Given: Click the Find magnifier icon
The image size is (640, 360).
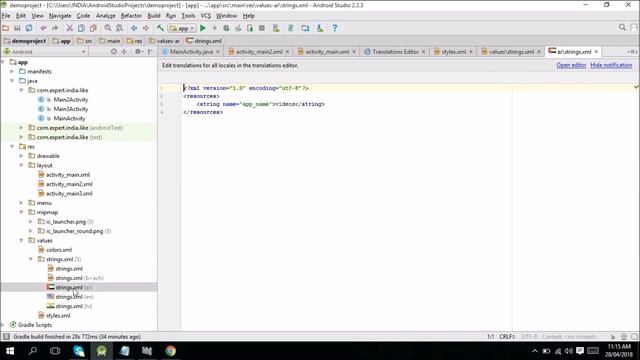Looking at the screenshot, I should click(x=108, y=28).
